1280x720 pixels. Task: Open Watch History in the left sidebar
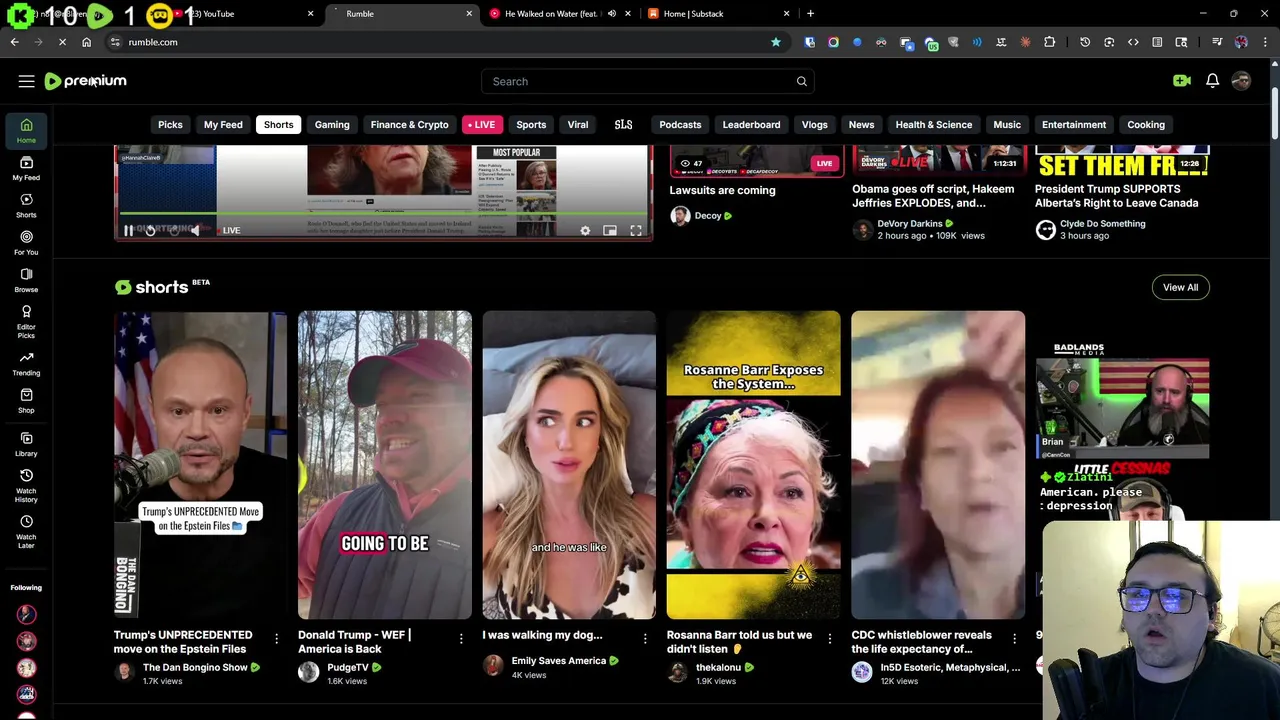tap(26, 484)
